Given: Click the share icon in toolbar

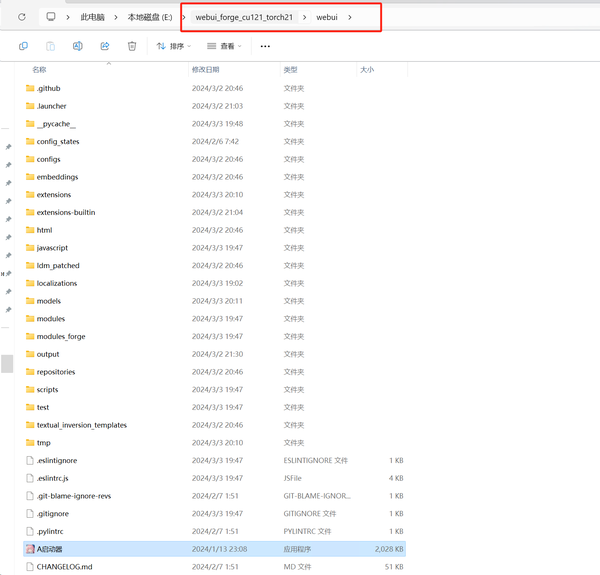Looking at the screenshot, I should click(x=105, y=46).
